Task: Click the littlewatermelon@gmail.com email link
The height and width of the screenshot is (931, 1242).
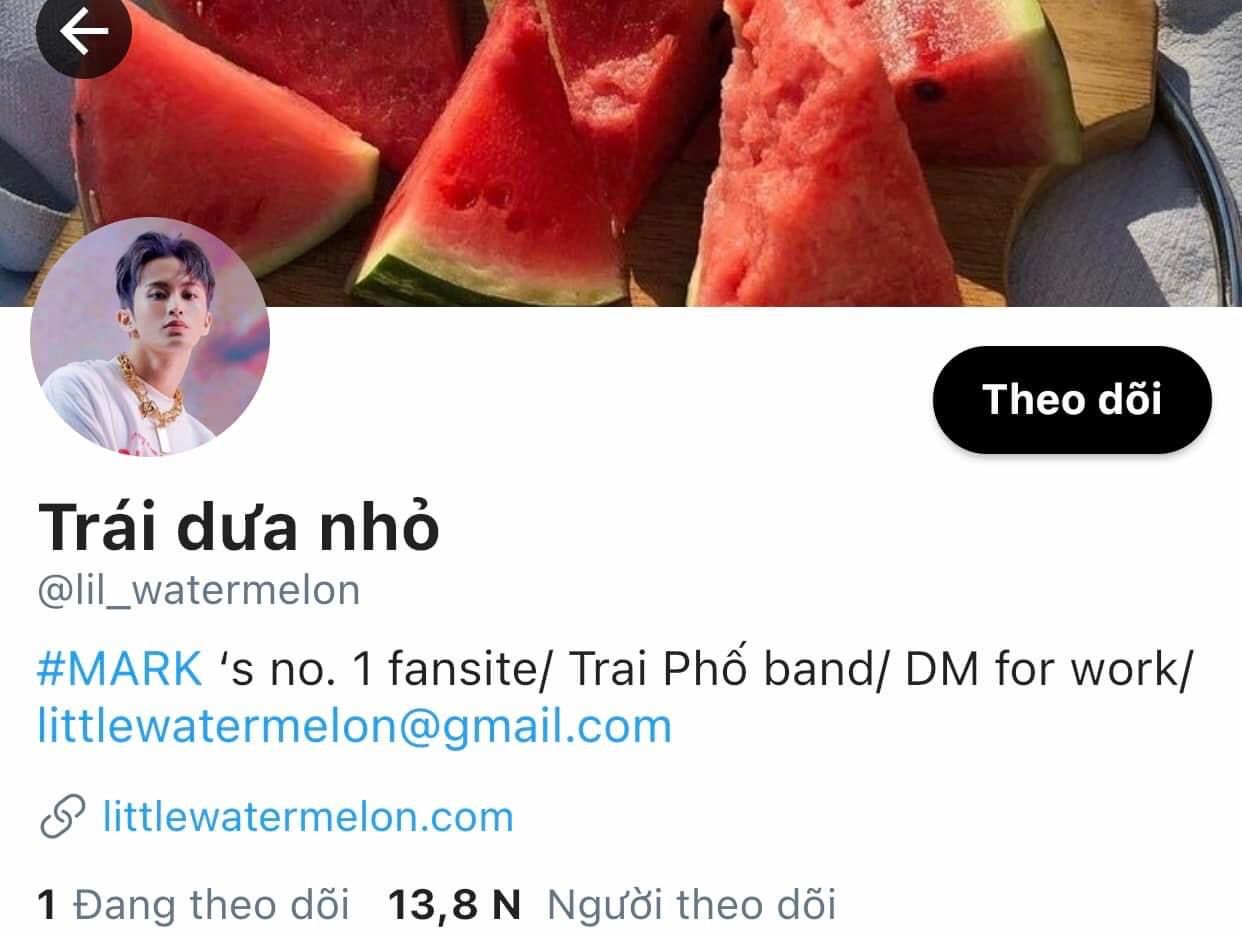Action: click(354, 726)
